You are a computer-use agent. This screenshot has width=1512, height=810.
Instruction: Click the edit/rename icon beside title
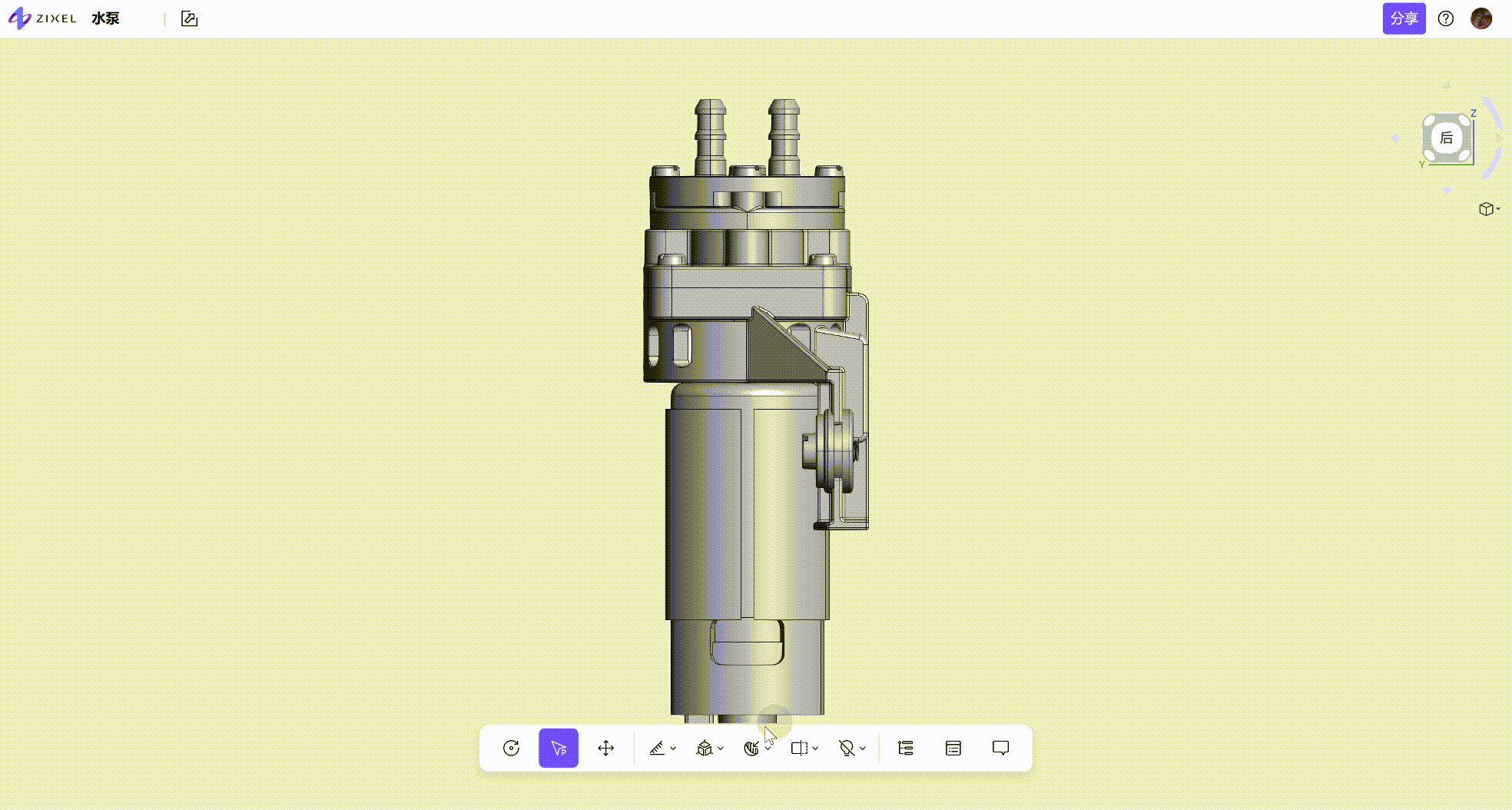point(189,18)
